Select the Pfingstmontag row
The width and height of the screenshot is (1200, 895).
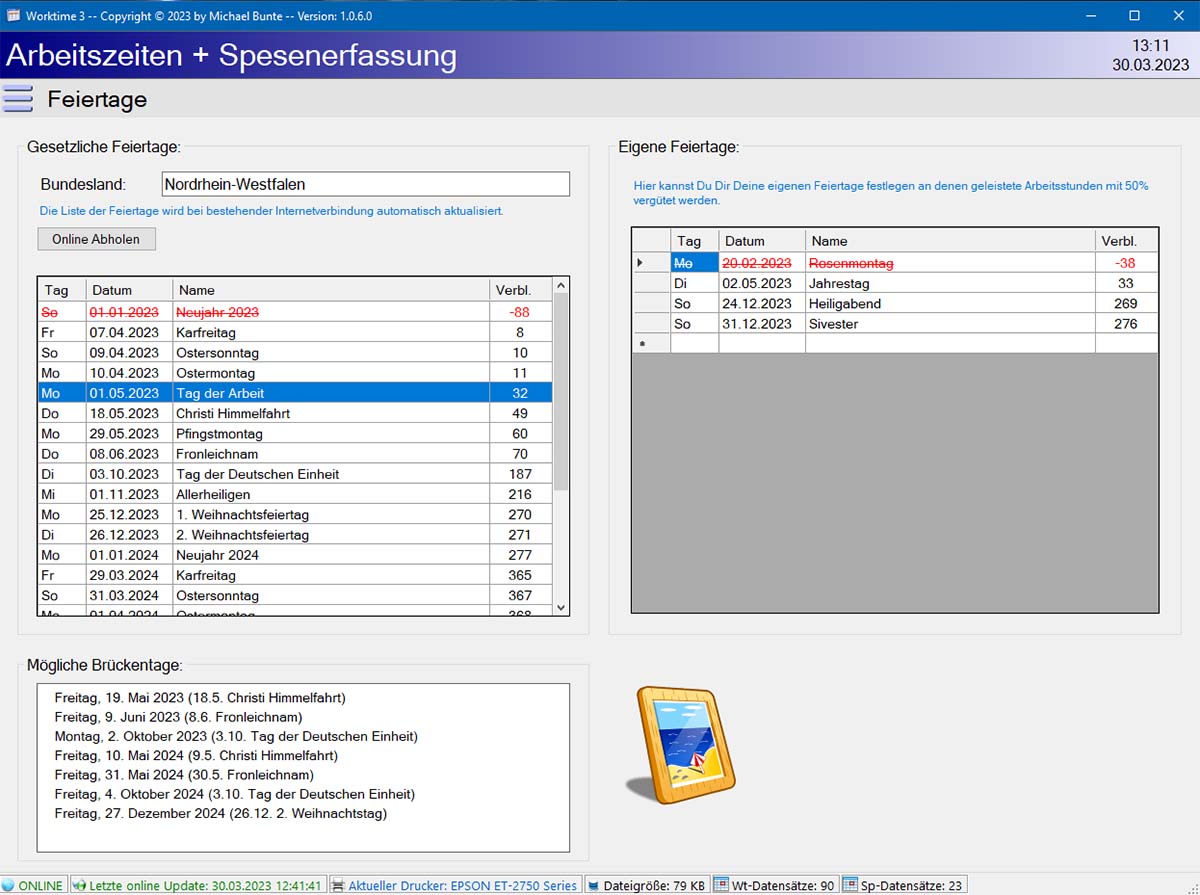295,434
